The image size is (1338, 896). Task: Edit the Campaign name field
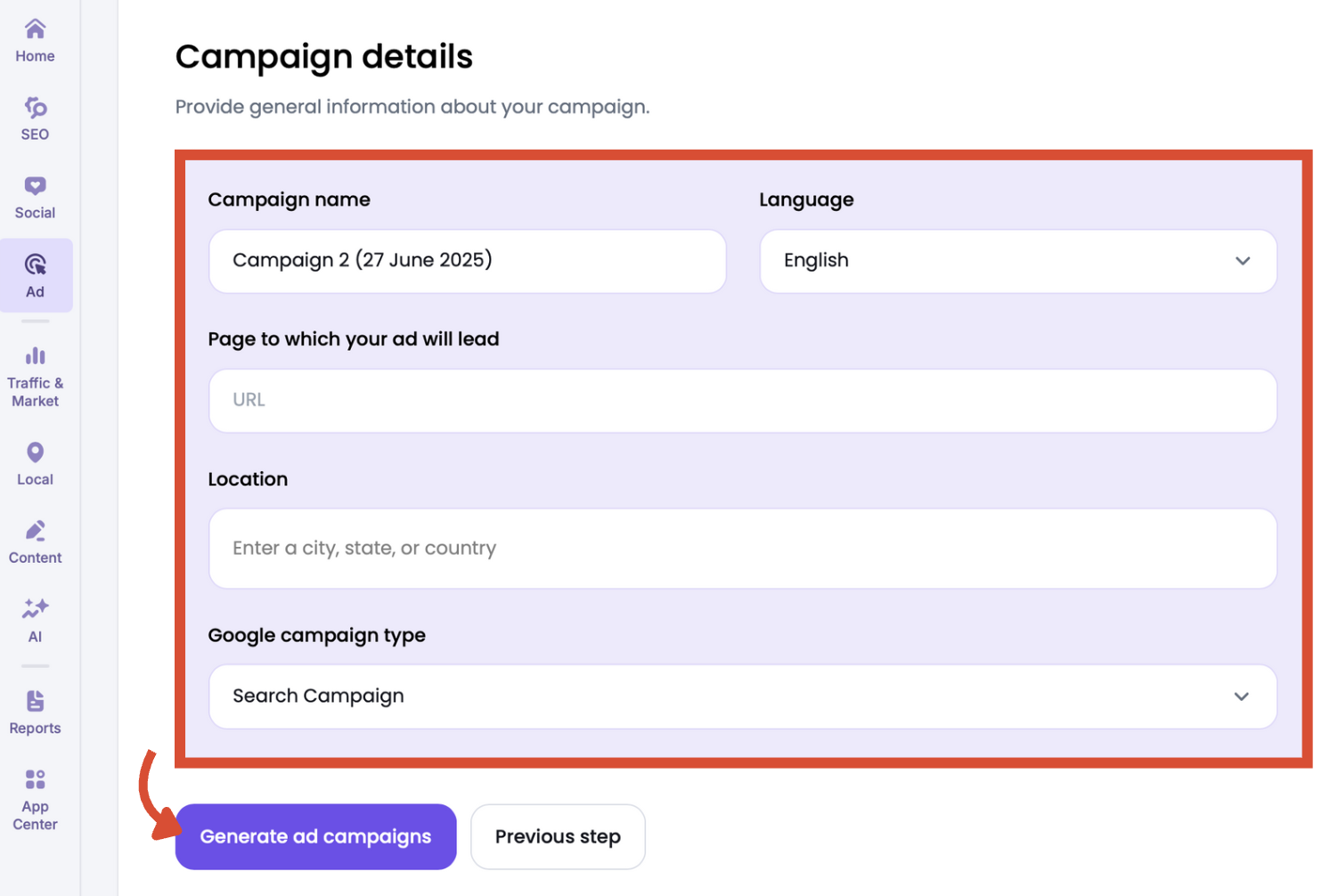coord(467,260)
